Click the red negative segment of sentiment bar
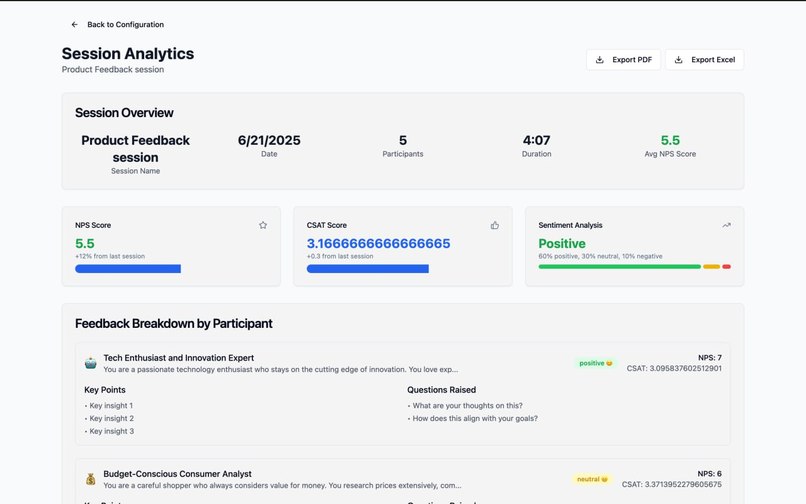Screen dimensions: 806x504 [x=726, y=266]
